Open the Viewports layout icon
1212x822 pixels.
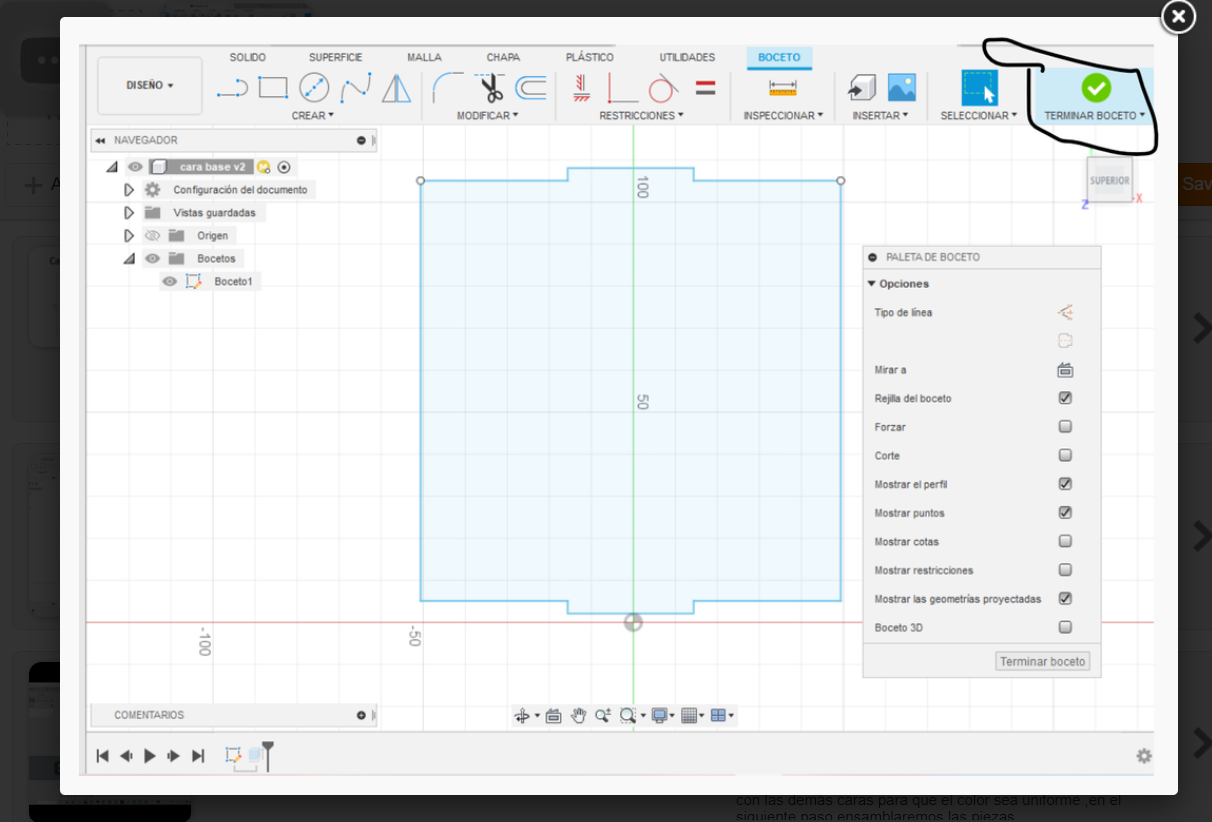coord(718,716)
